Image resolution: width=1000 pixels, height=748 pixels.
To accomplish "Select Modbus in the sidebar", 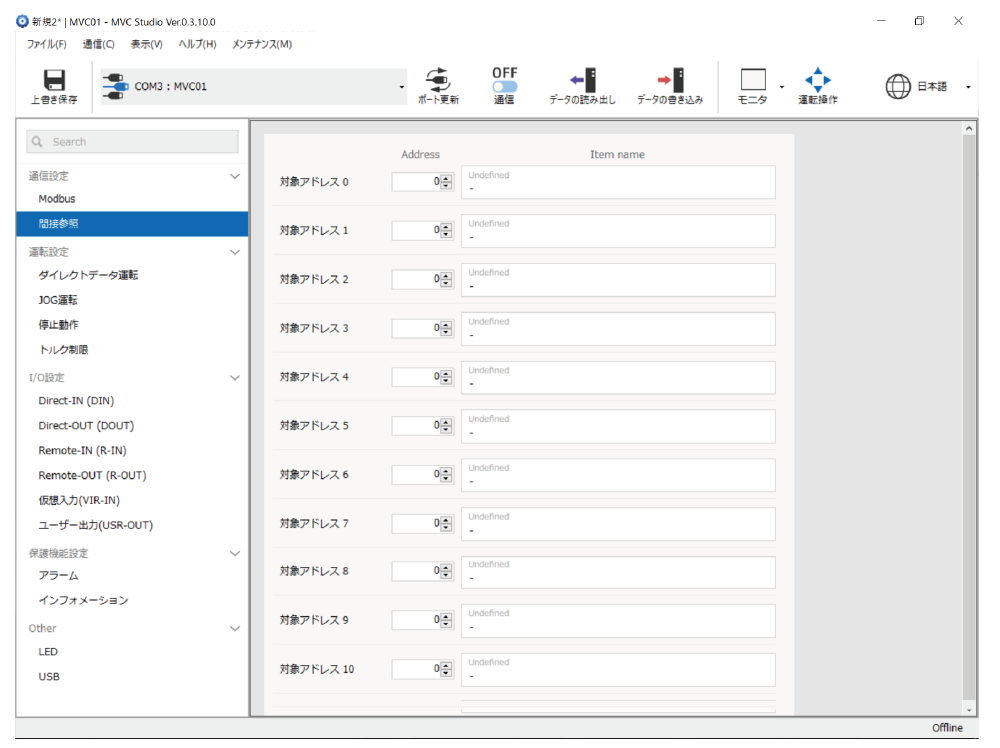I will (57, 199).
